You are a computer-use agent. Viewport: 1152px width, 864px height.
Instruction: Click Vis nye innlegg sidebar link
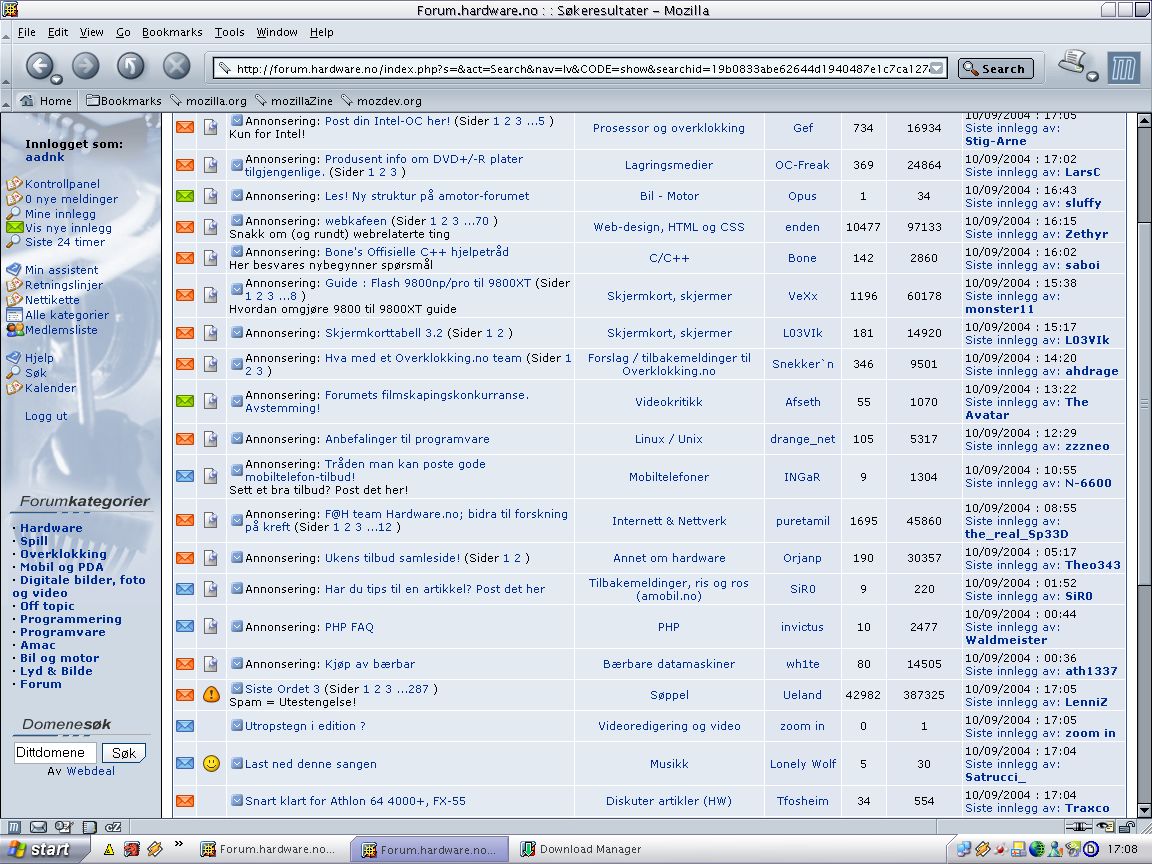coord(68,228)
